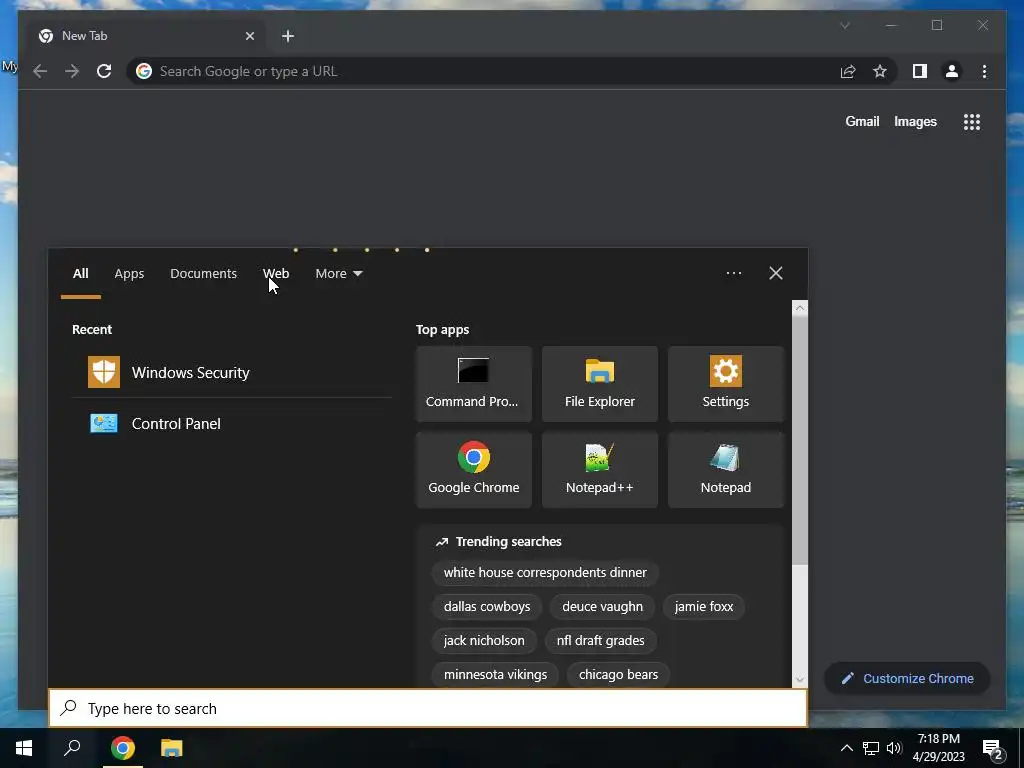The image size is (1024, 768).
Task: Open Windows Start menu
Action: click(24, 748)
